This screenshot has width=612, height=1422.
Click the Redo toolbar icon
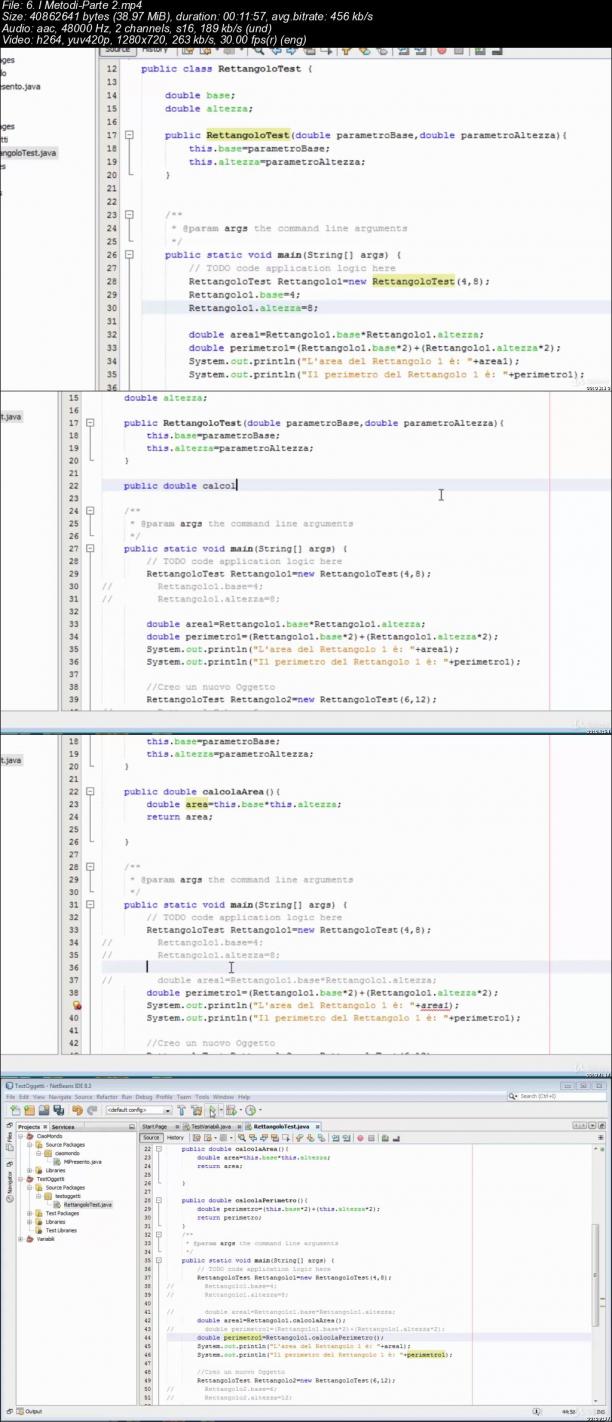(92, 1110)
